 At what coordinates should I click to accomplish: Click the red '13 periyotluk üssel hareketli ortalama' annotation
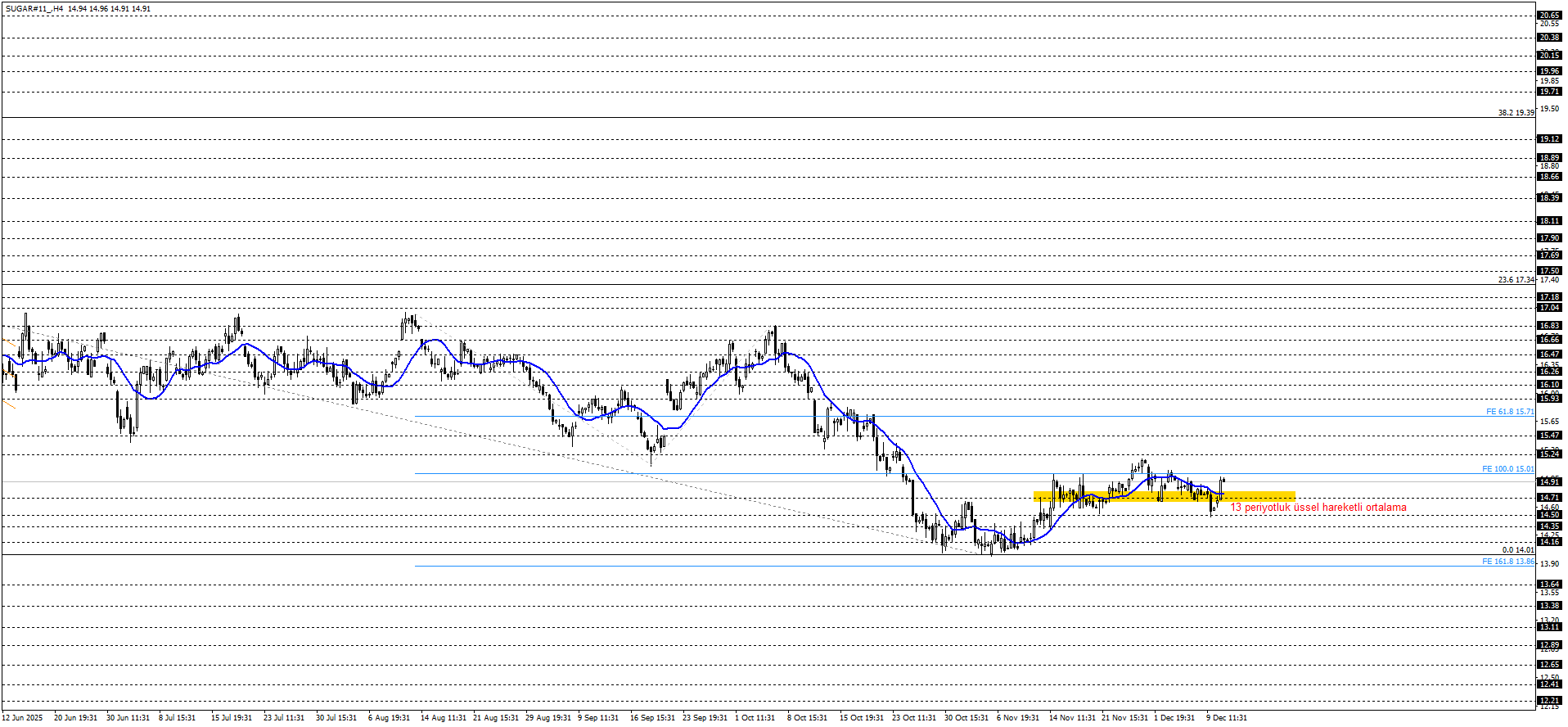point(1318,508)
